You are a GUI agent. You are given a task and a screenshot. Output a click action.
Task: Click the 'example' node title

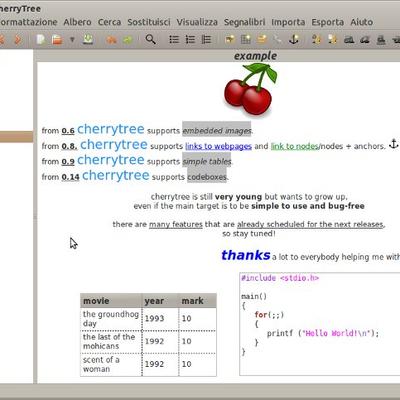point(255,56)
